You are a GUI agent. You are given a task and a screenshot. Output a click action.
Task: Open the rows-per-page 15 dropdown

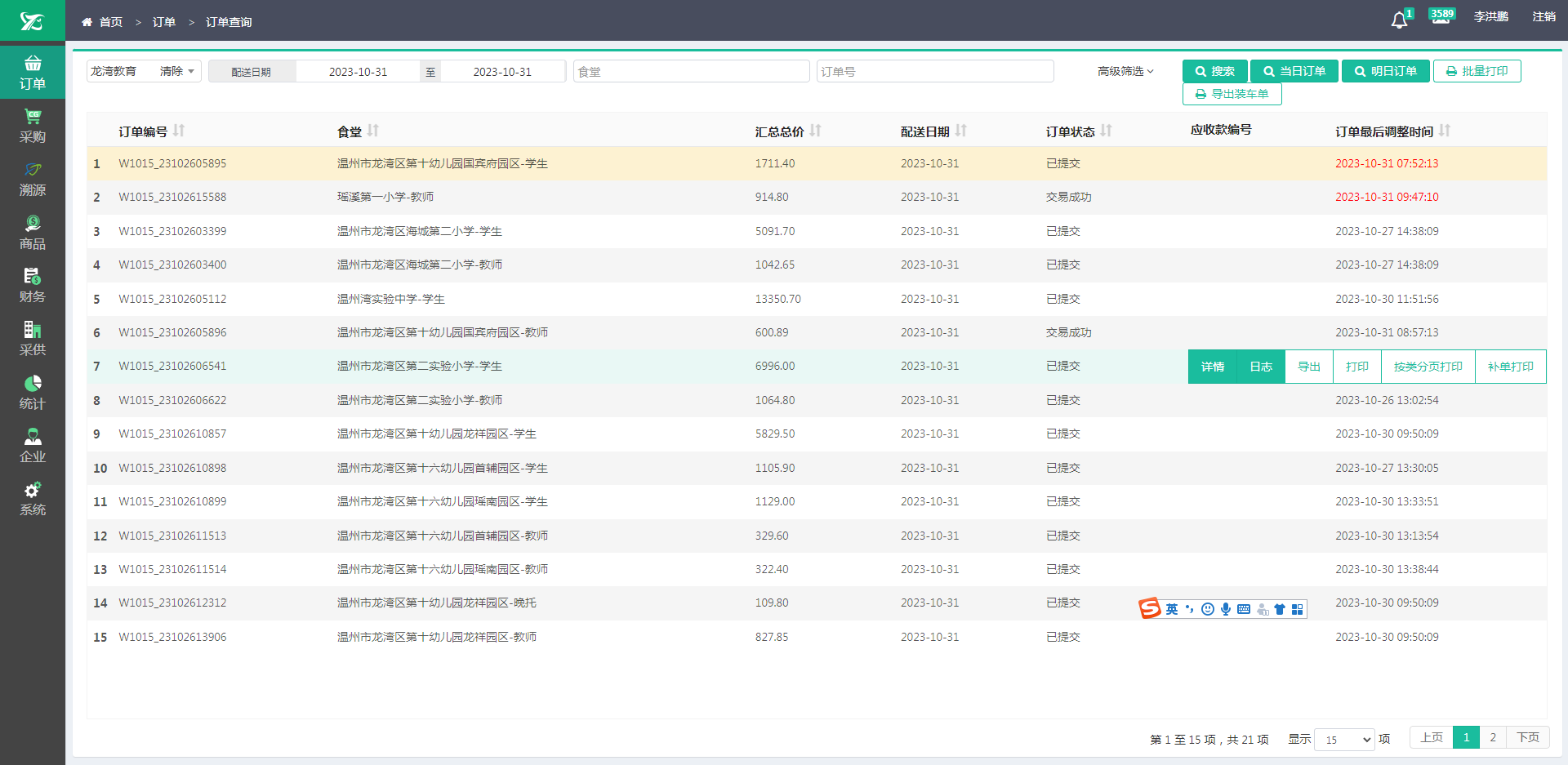1344,740
